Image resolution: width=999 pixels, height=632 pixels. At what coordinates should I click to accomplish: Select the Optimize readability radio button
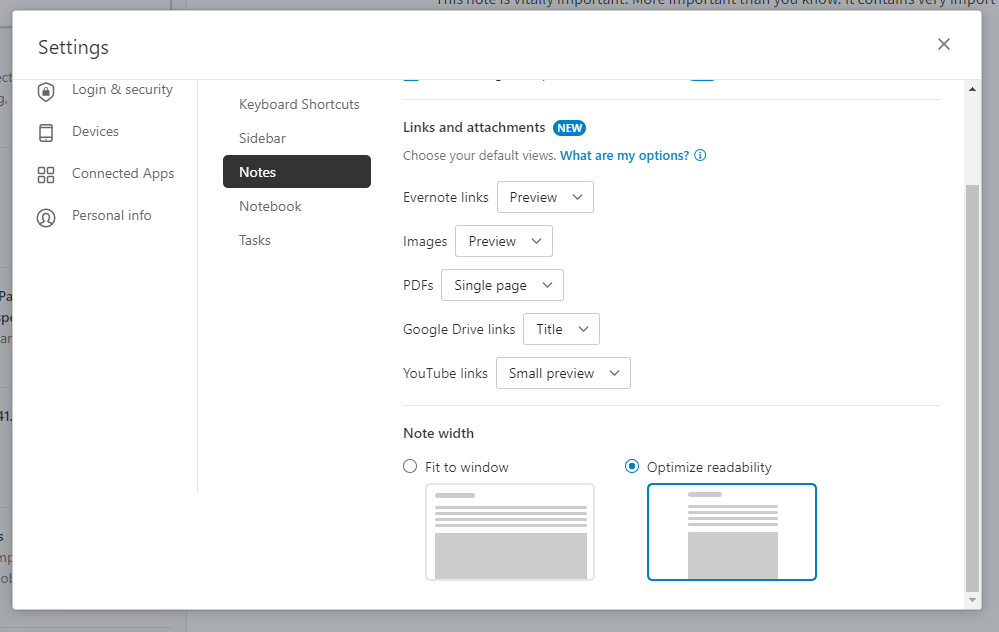tap(632, 466)
